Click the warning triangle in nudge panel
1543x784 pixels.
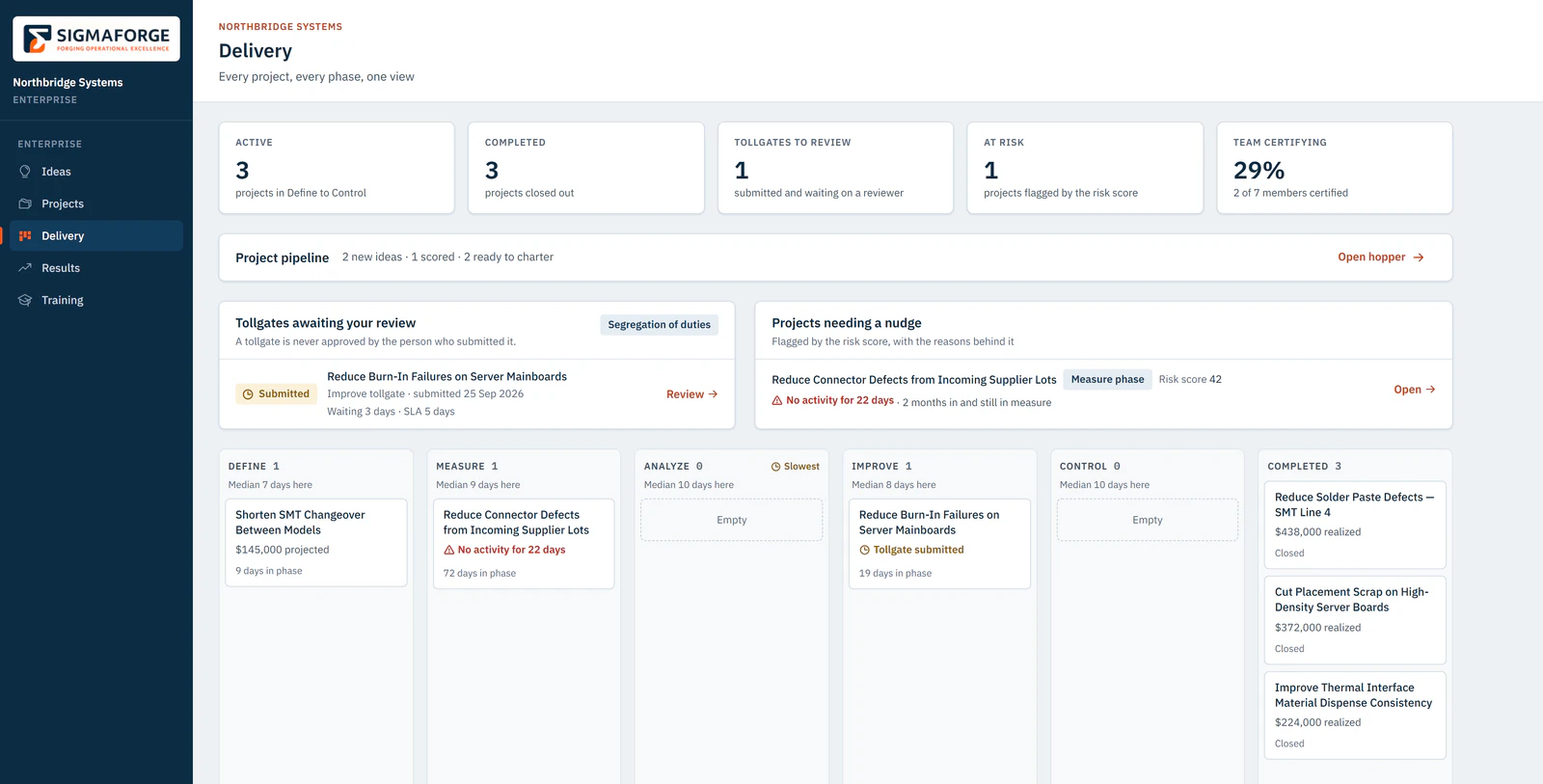777,400
